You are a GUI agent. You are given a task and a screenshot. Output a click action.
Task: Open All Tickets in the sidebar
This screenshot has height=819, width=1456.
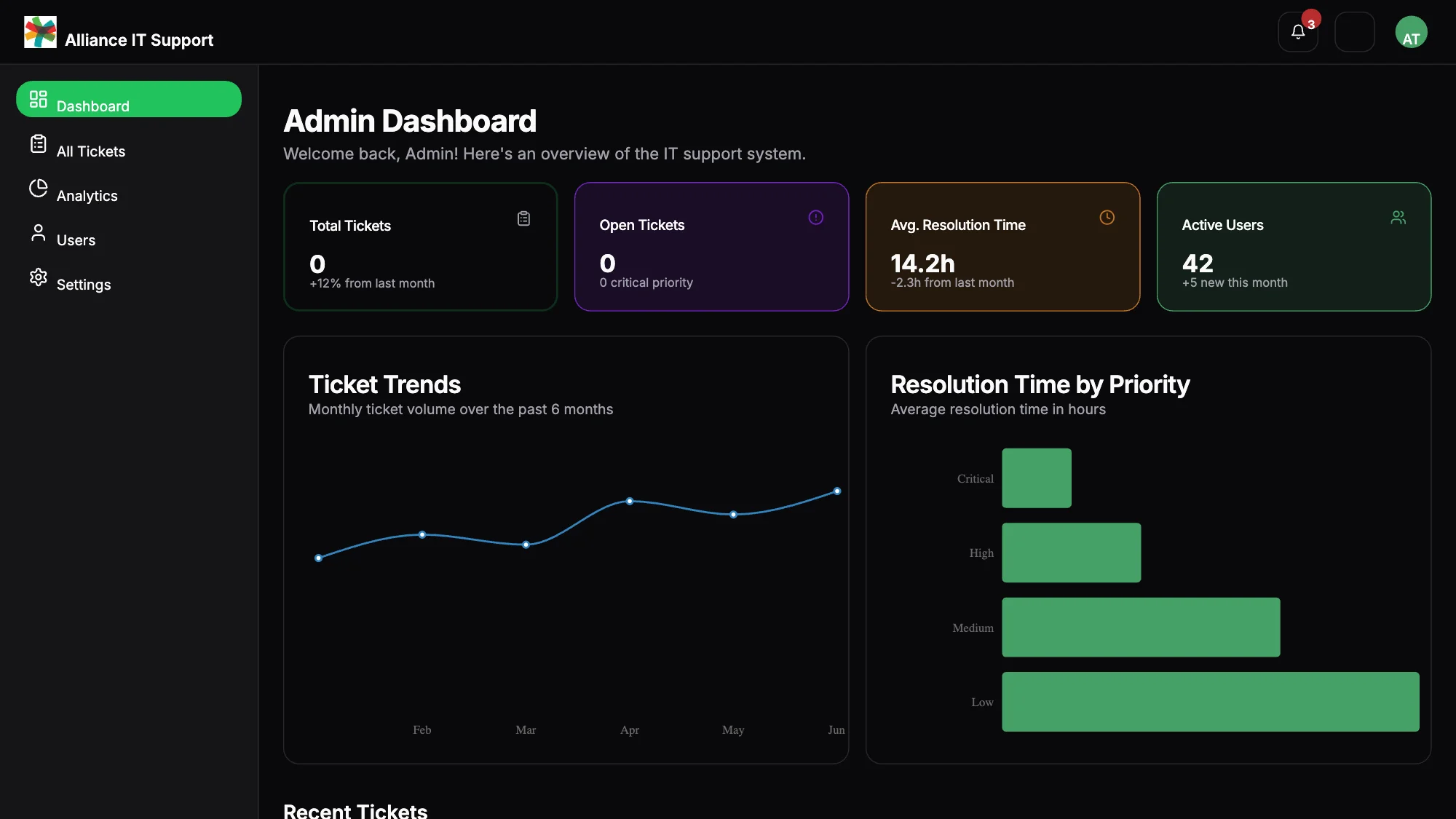point(129,144)
